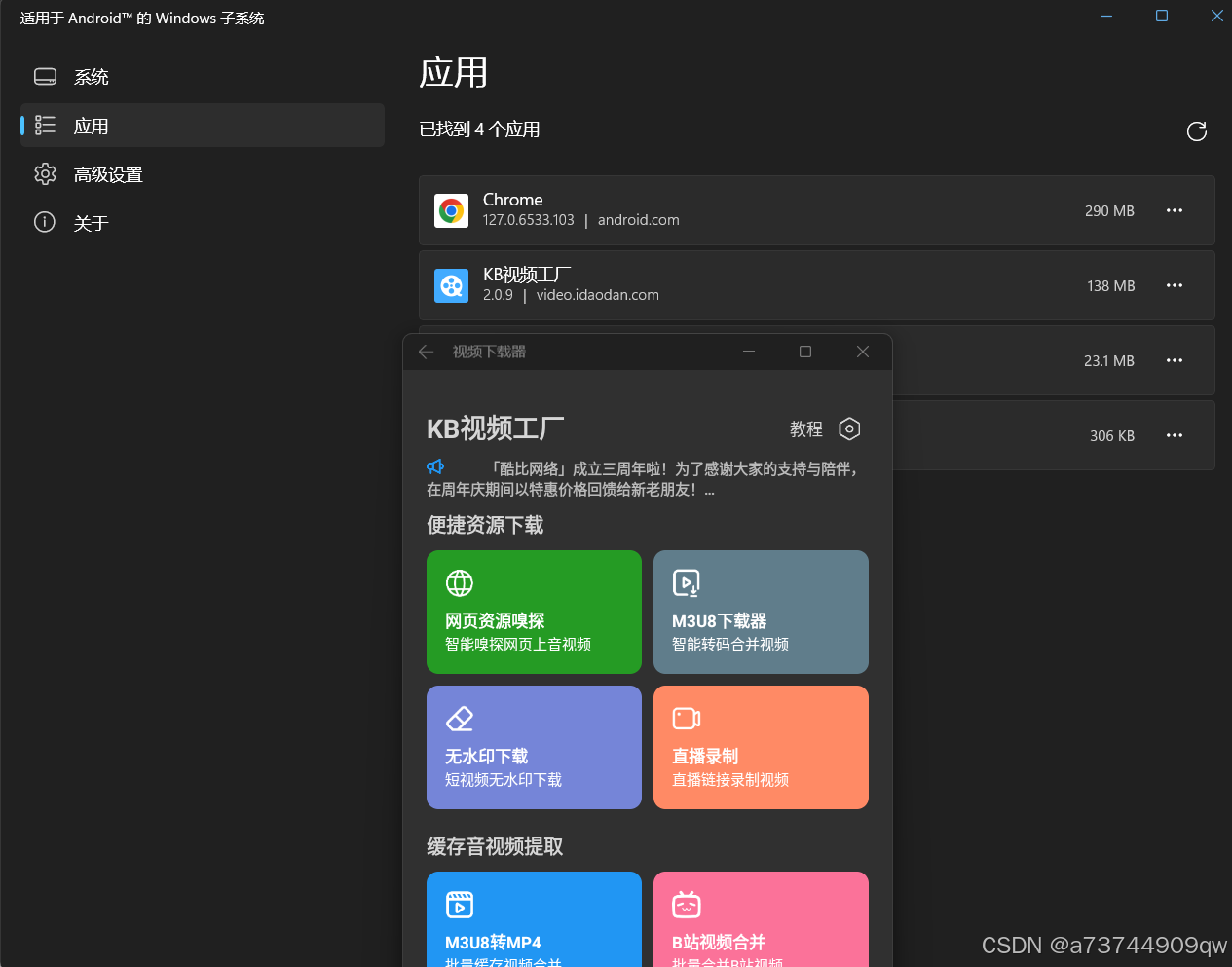Open the M3U8转MP4 card
The width and height of the screenshot is (1232, 967).
tap(534, 918)
